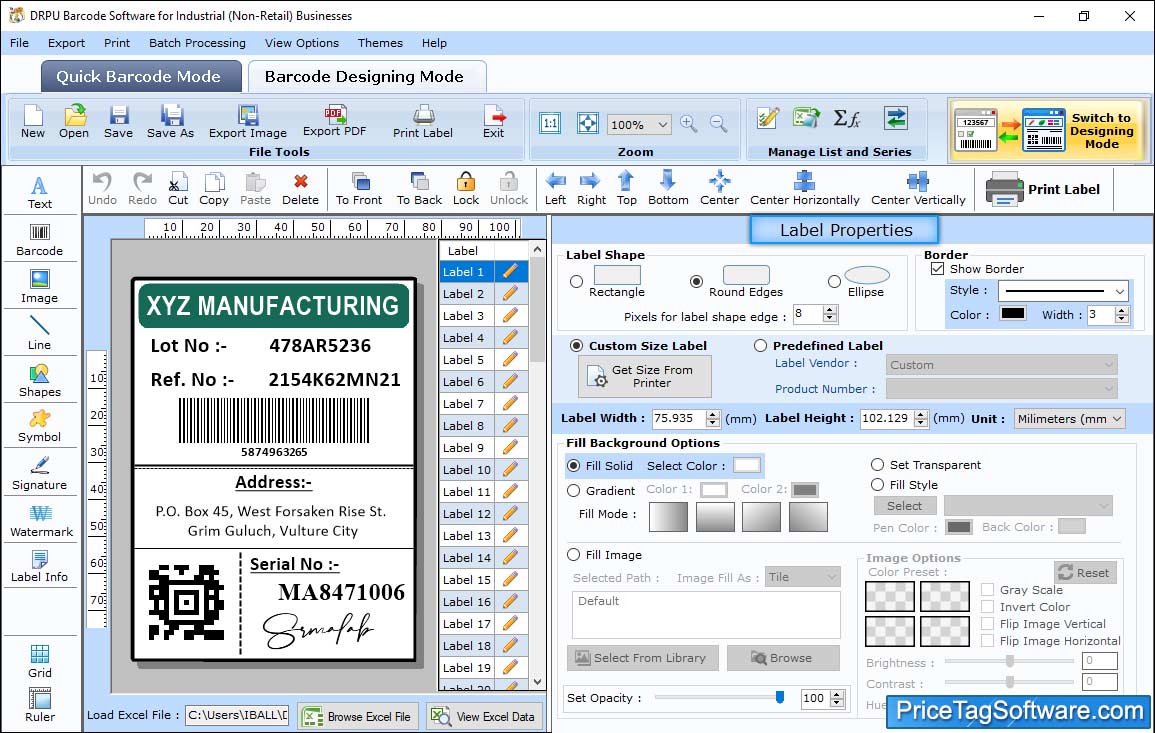
Task: Click the Print Label toolbar button
Action: pos(1043,190)
